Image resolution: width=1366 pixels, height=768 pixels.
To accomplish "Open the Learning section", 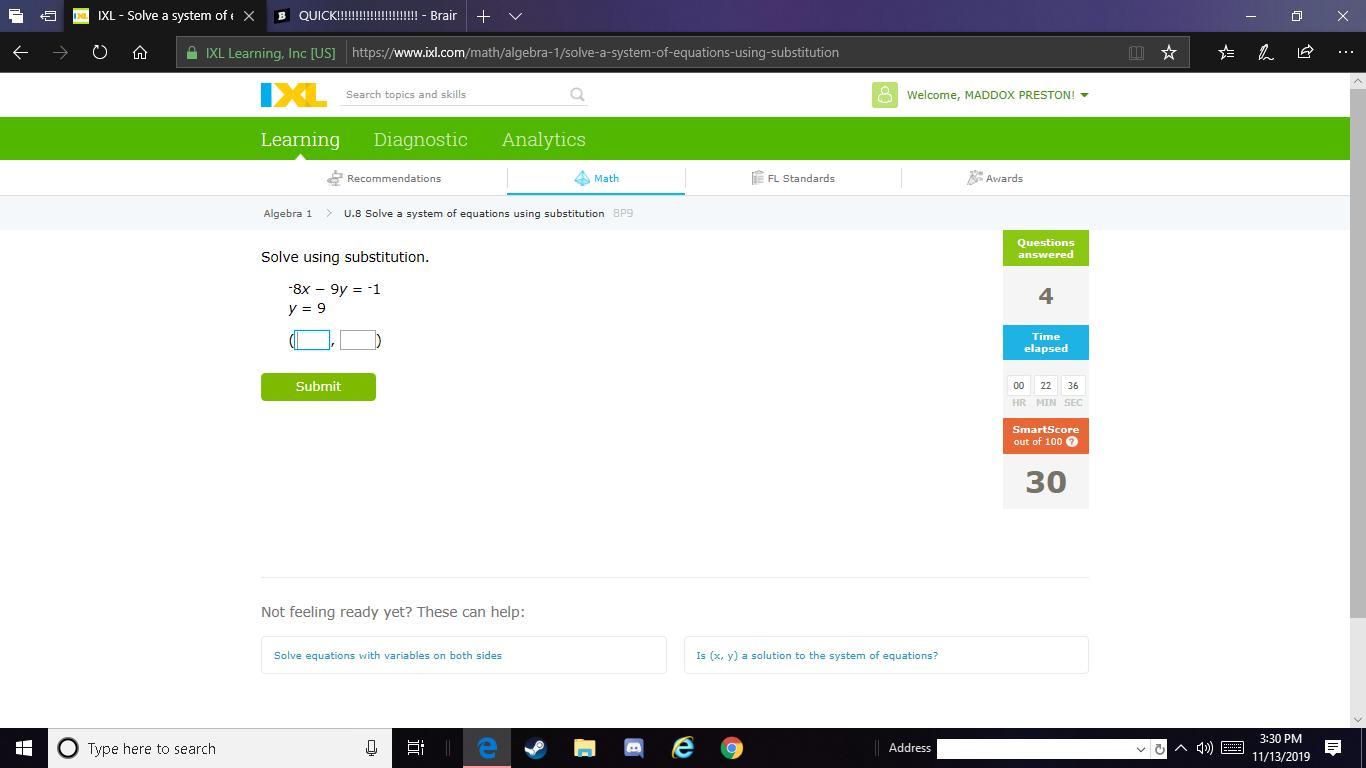I will pos(300,139).
